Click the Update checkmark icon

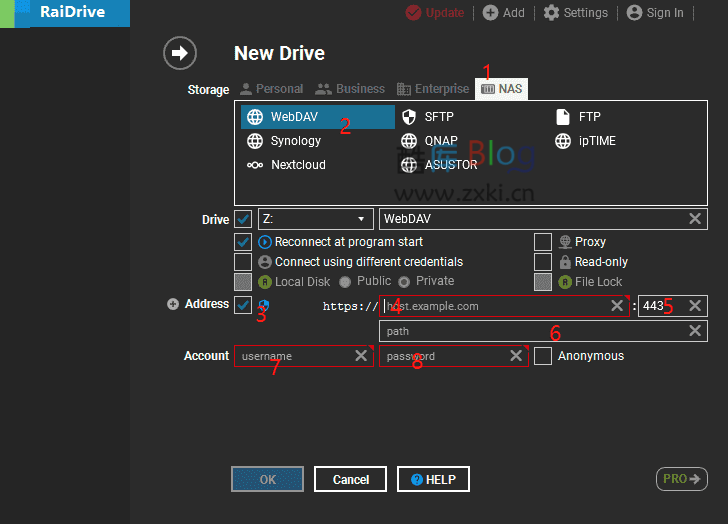413,13
